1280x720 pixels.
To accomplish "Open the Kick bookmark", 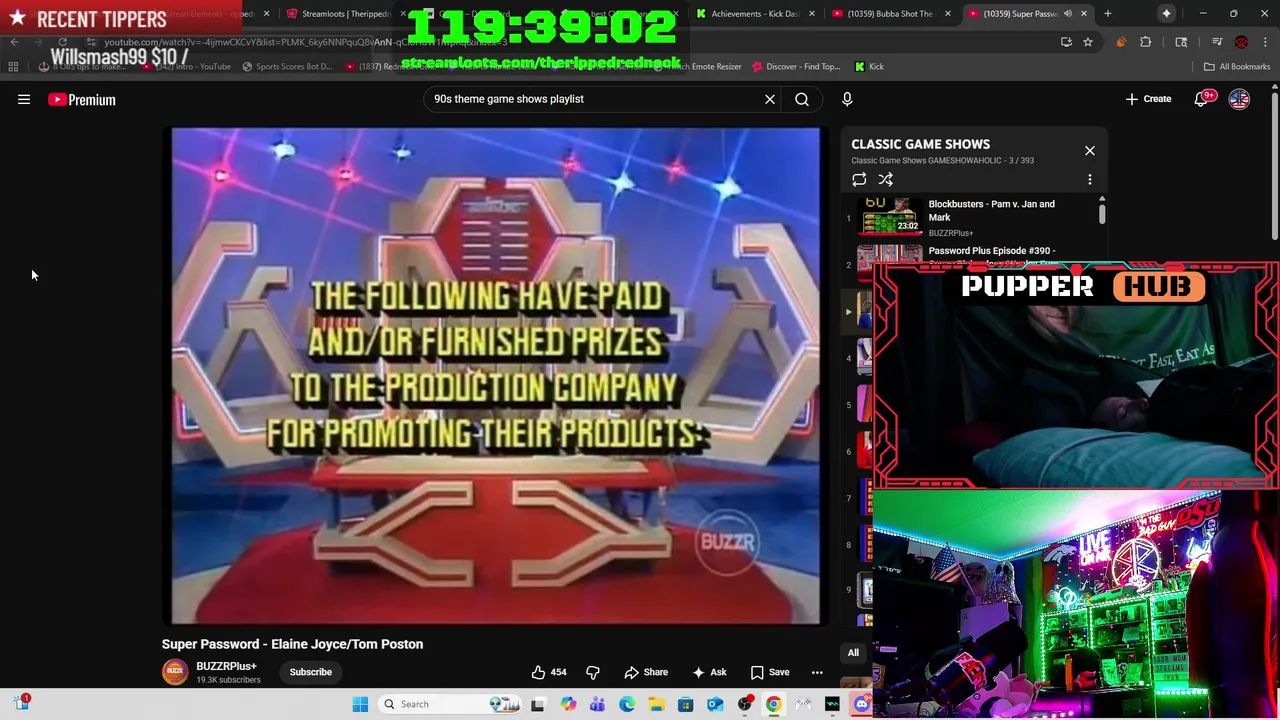I will tap(869, 66).
